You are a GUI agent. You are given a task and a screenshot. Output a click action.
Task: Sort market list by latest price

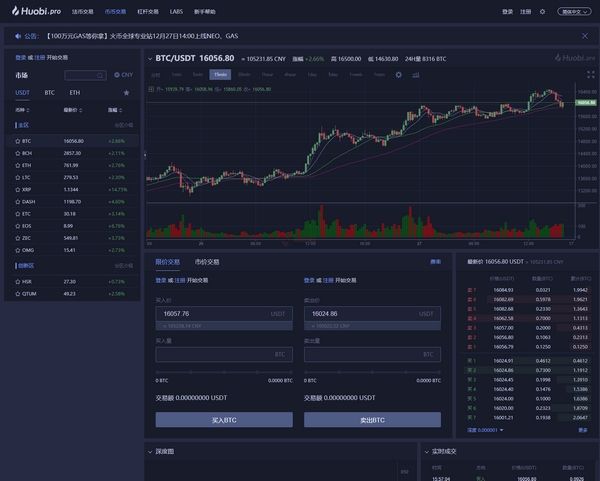coord(73,110)
